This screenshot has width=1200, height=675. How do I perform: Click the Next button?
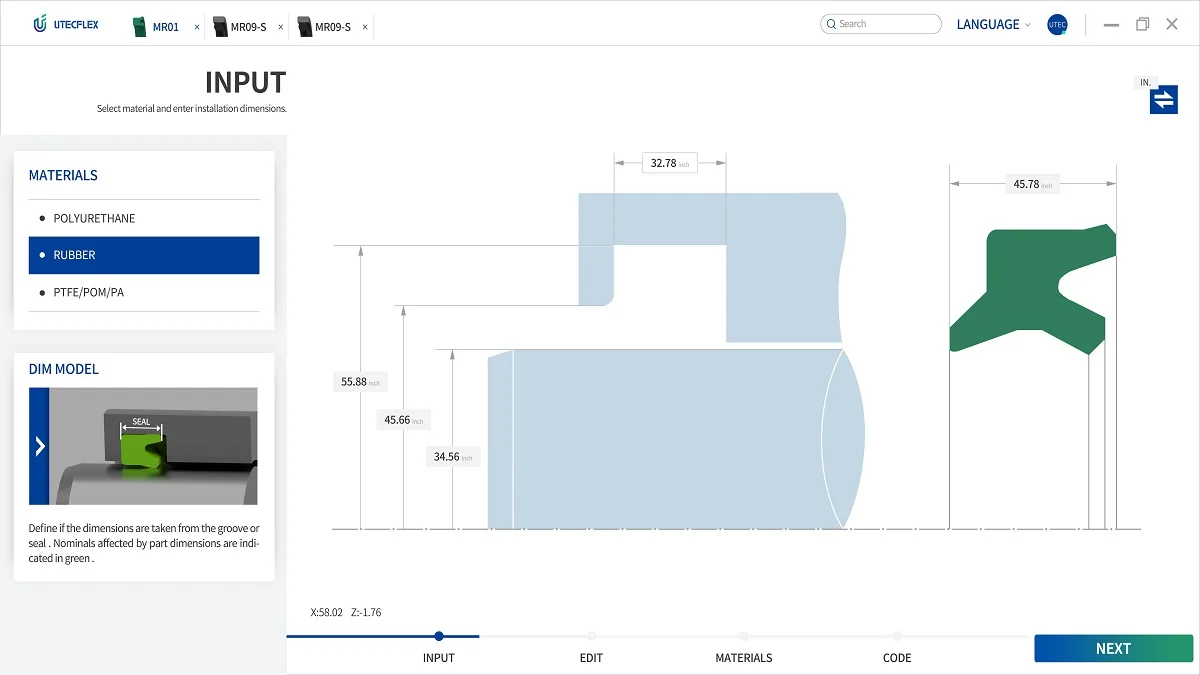click(1113, 648)
